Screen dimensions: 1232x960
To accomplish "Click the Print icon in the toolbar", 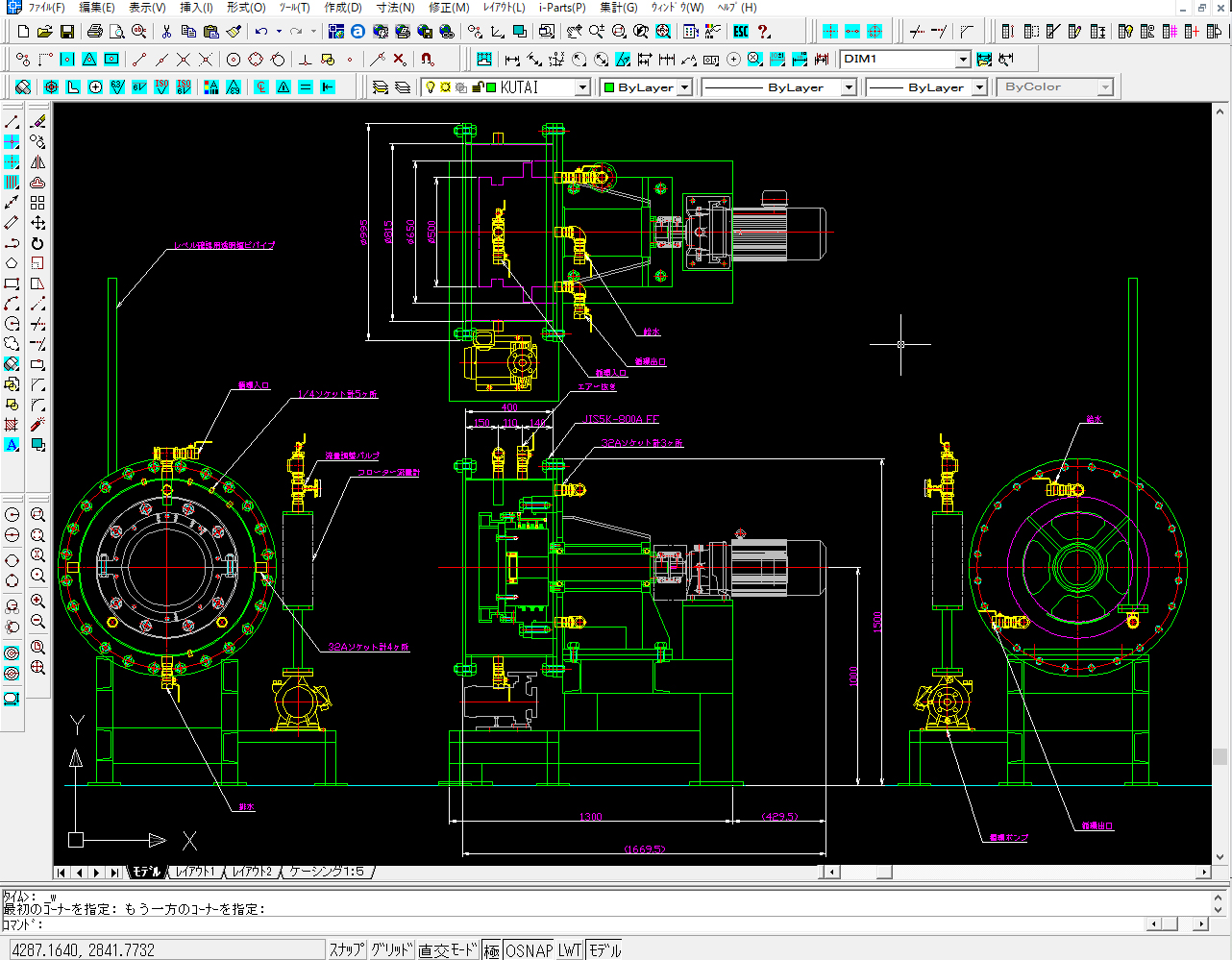I will click(95, 32).
